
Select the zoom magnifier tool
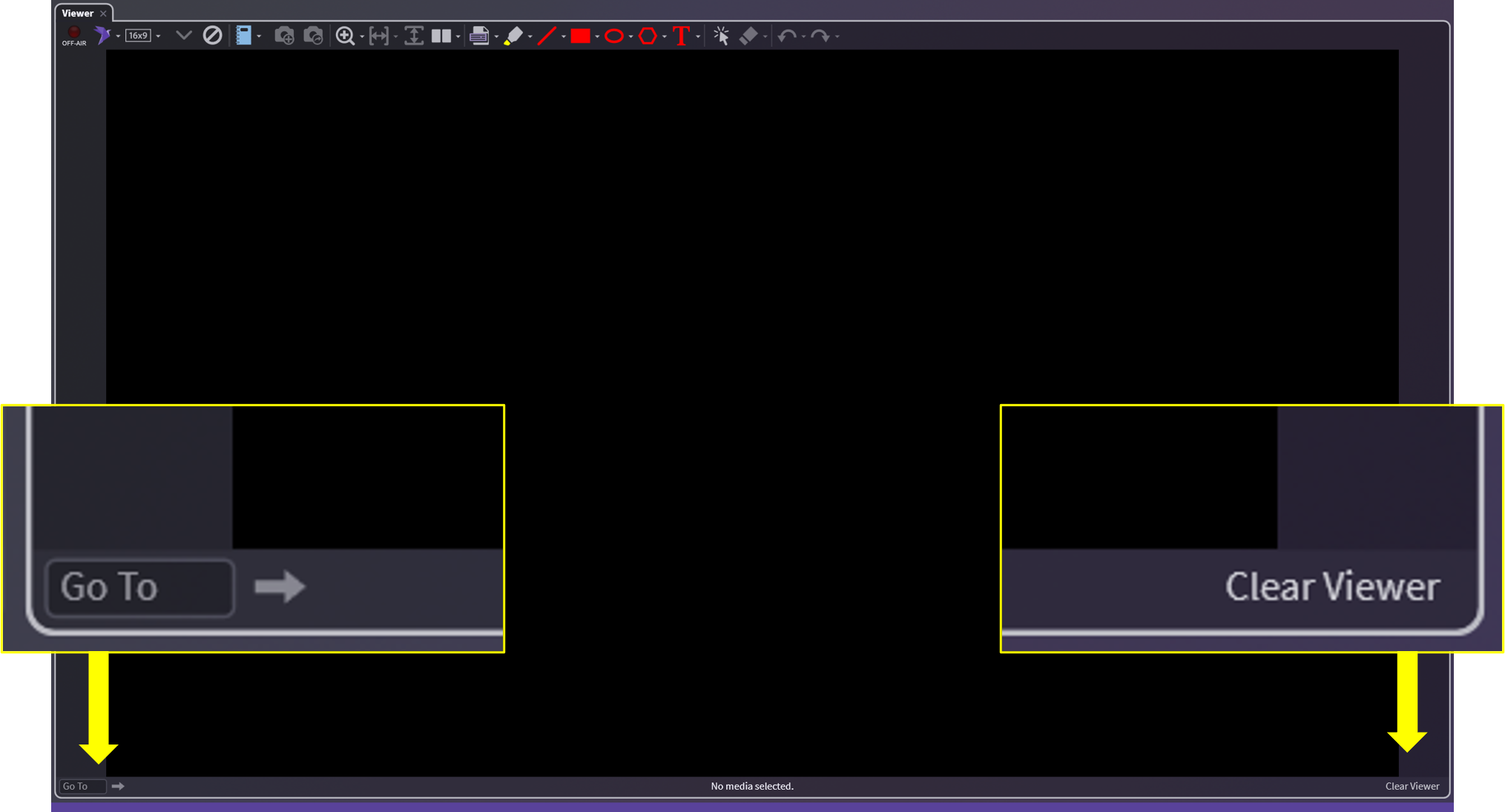pyautogui.click(x=345, y=35)
